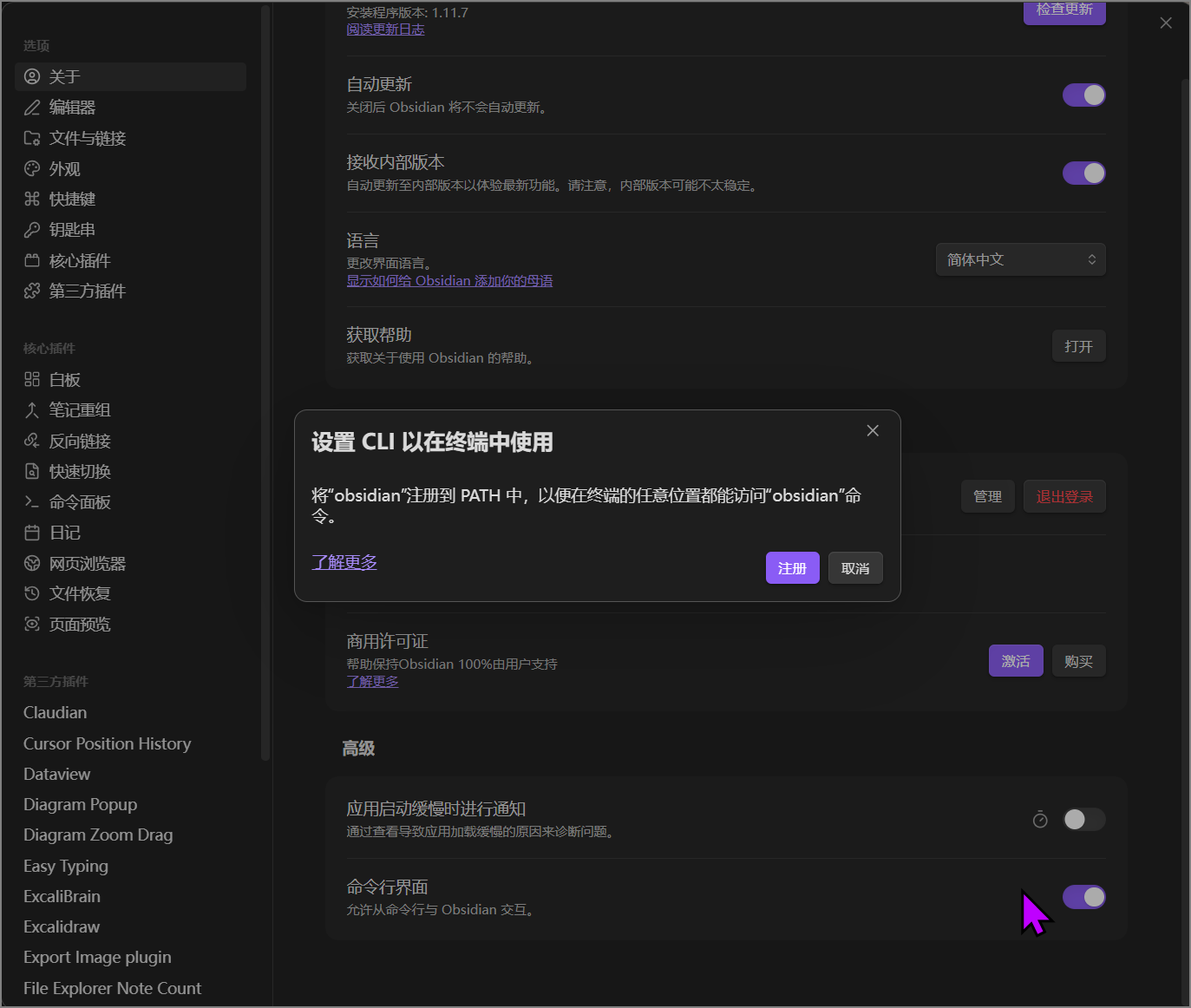Click the 网页浏览器 globe icon
Screen dimensions: 1191x1008
click(32, 563)
